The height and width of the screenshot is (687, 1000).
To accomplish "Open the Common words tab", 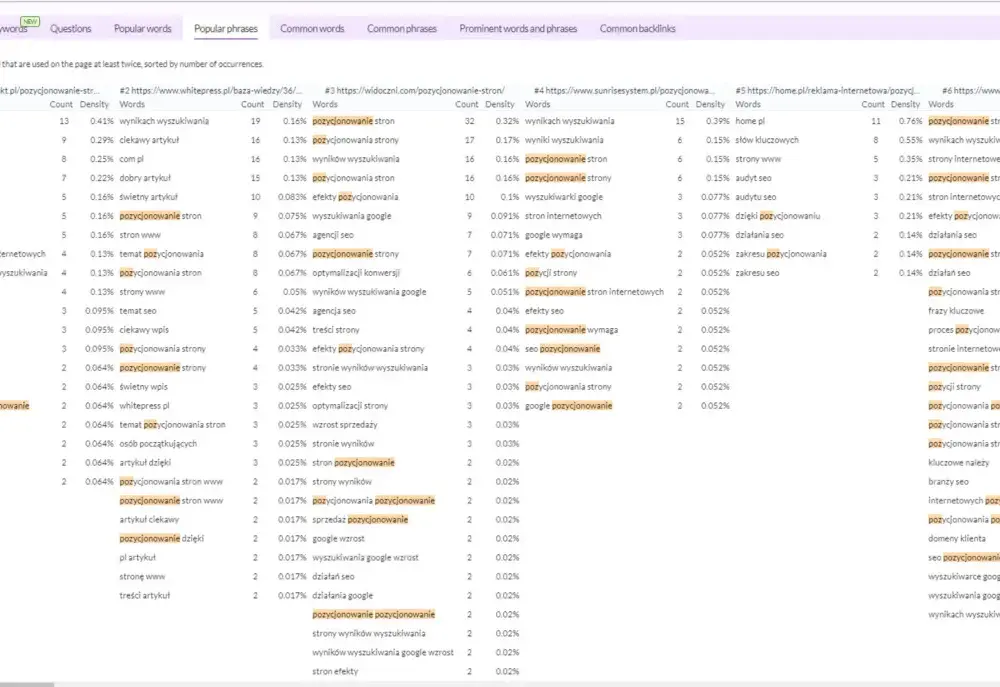I will pos(312,29).
